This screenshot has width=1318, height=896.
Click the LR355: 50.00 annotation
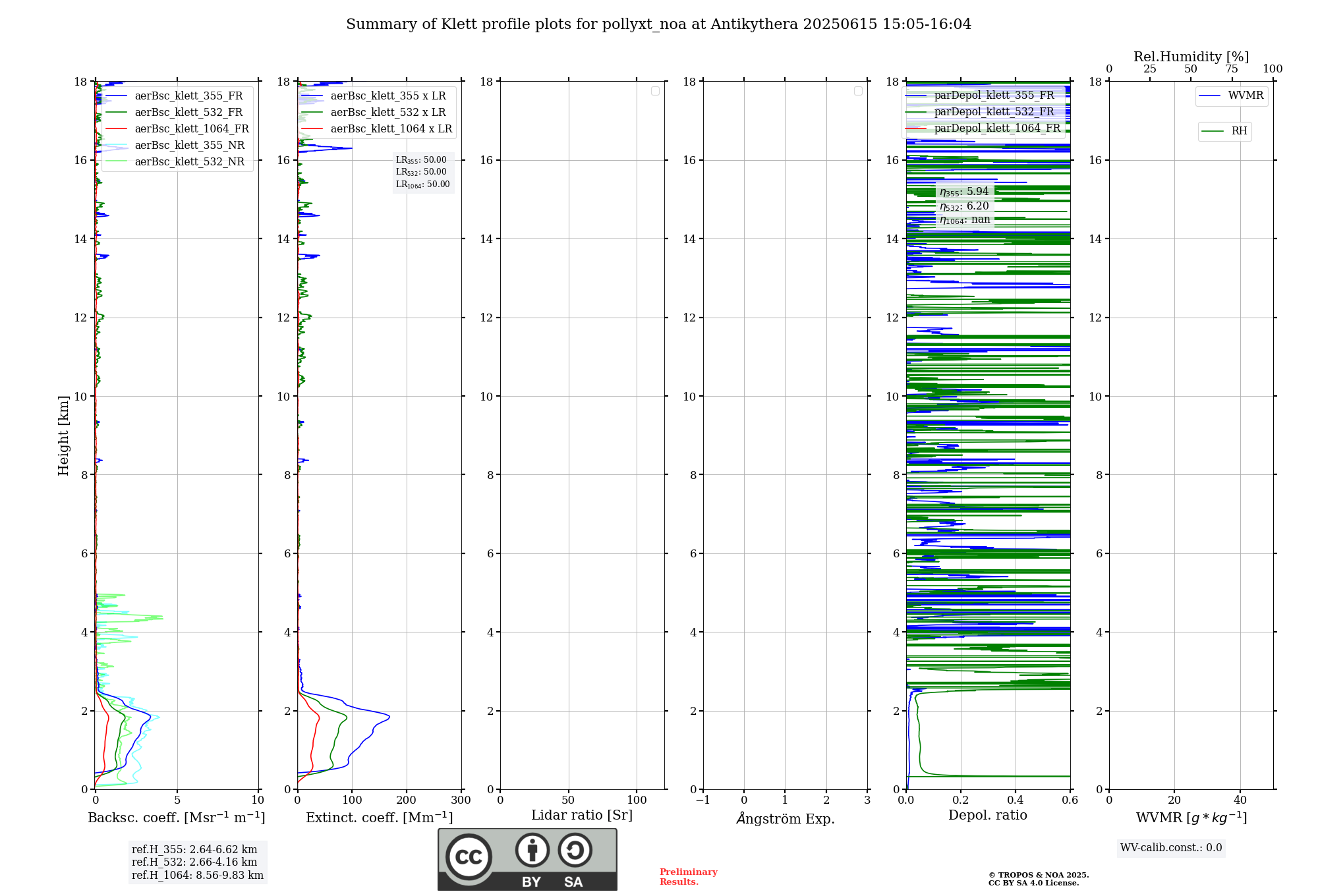pos(421,160)
